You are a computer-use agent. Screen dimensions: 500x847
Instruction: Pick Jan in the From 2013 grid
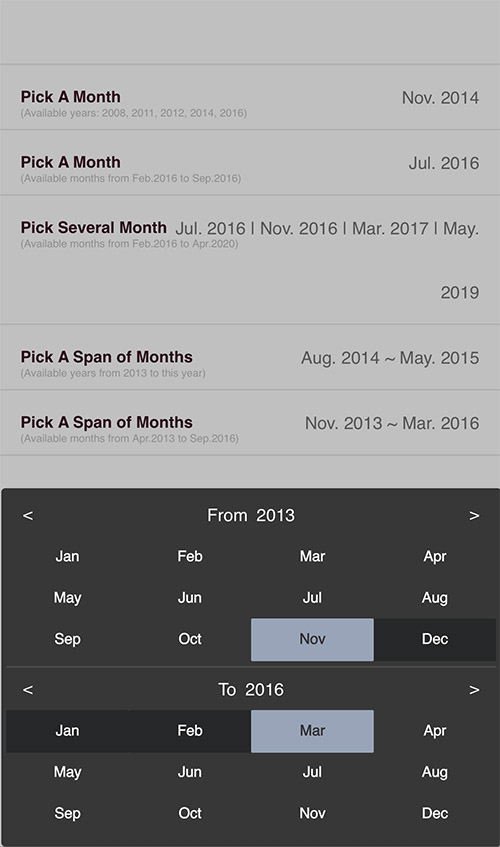click(67, 556)
